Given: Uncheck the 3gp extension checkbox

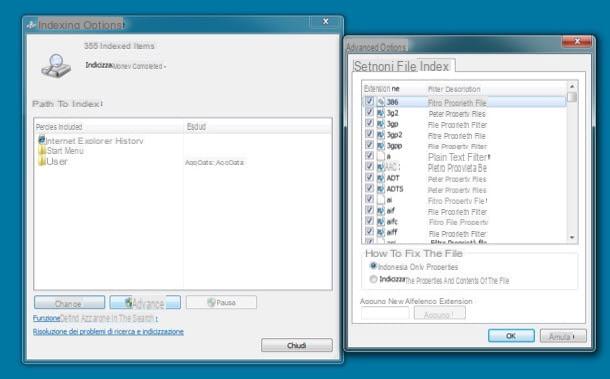Looking at the screenshot, I should [369, 123].
